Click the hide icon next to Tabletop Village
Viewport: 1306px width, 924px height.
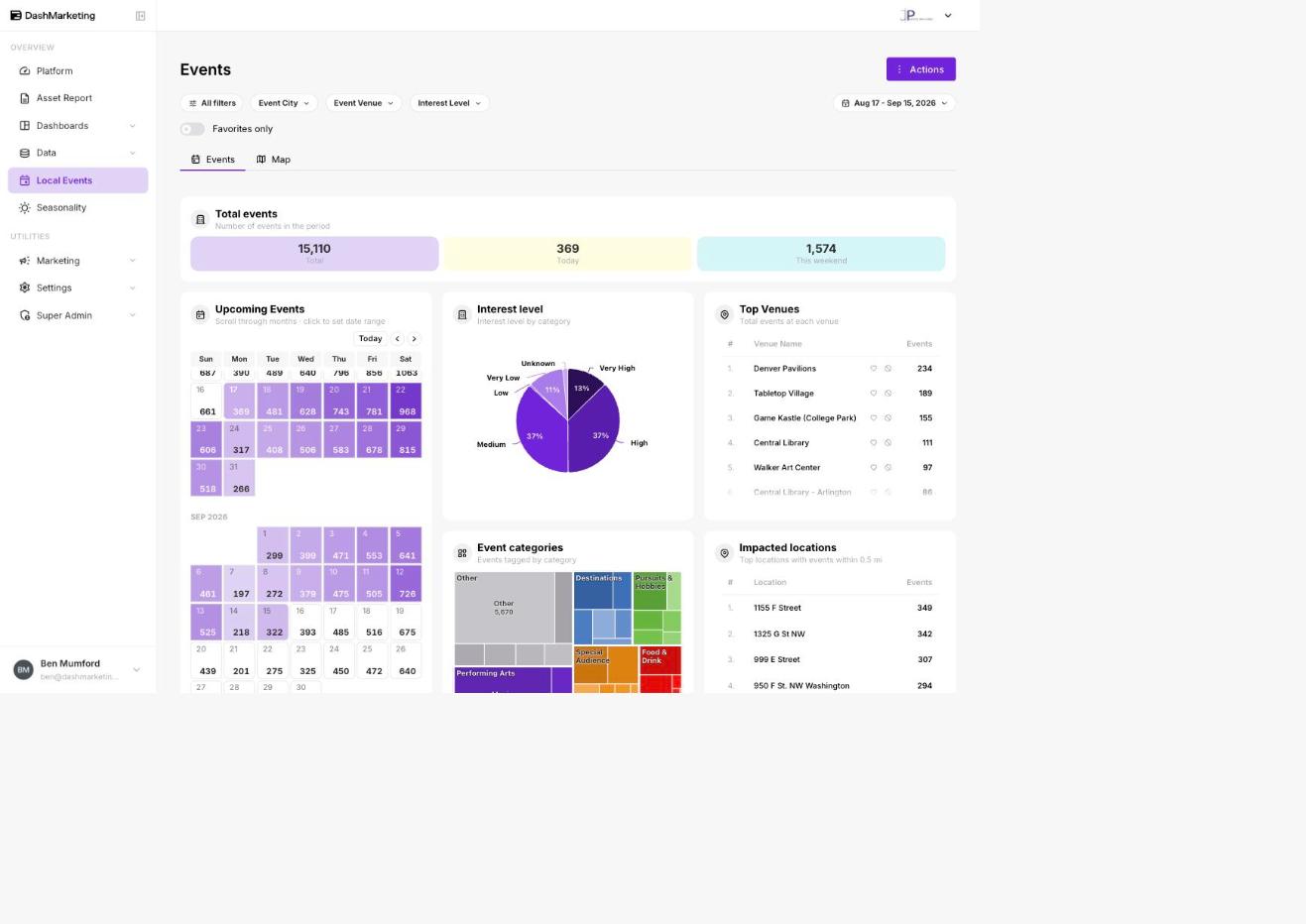tap(888, 394)
